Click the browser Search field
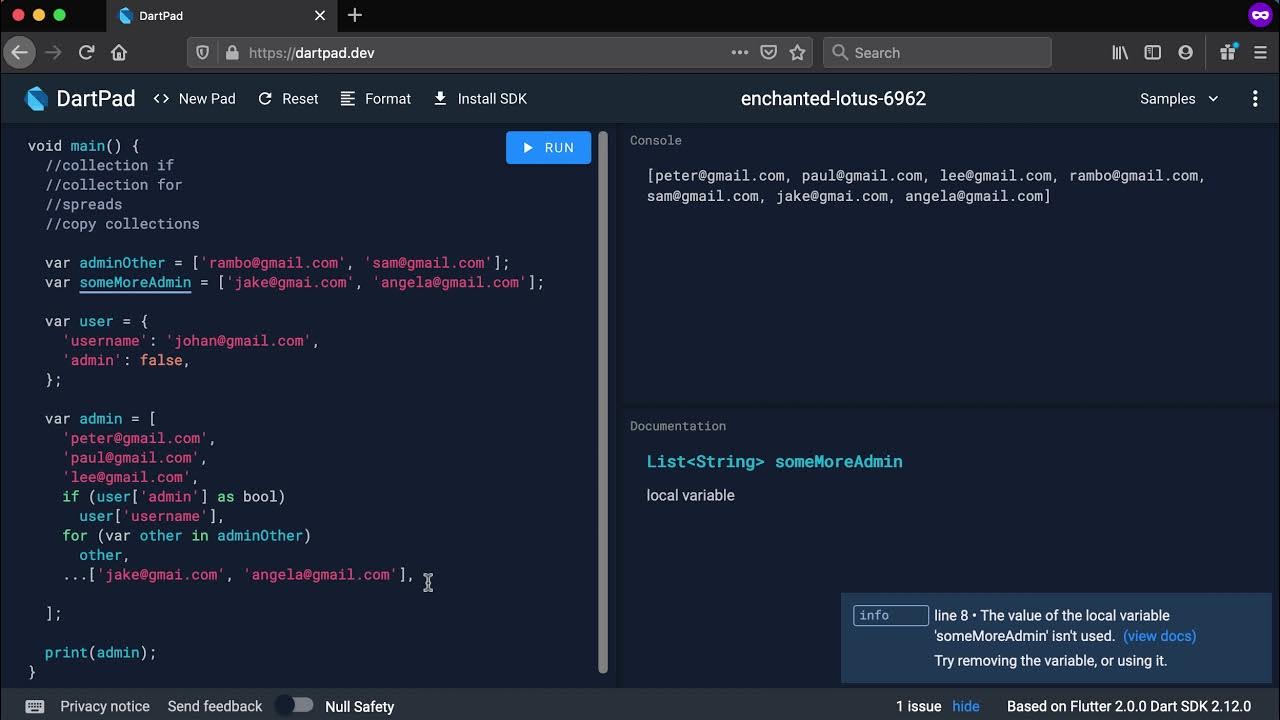 937,52
